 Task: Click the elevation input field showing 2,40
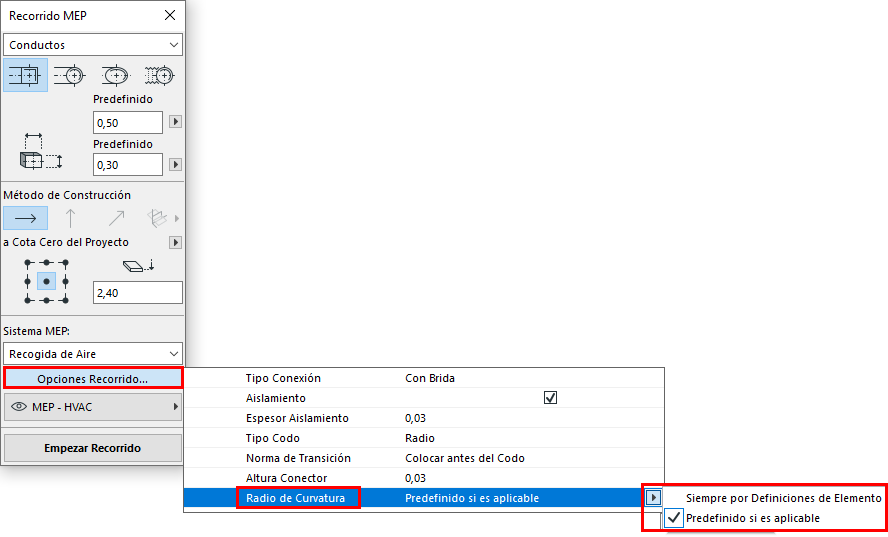(138, 293)
